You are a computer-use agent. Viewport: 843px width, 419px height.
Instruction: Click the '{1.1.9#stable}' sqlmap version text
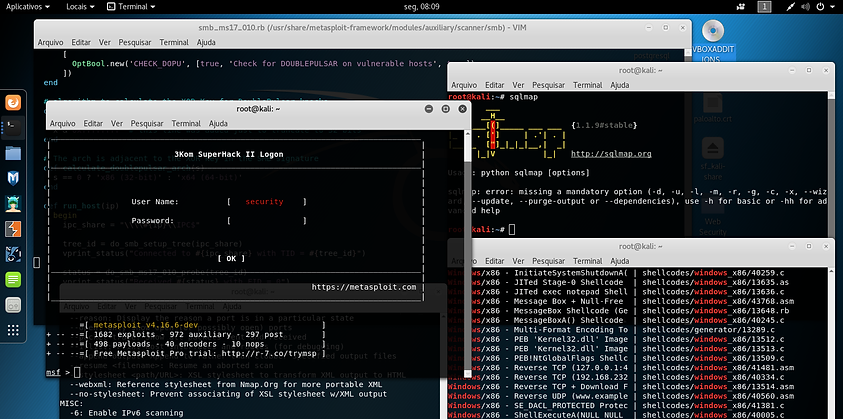pos(604,125)
